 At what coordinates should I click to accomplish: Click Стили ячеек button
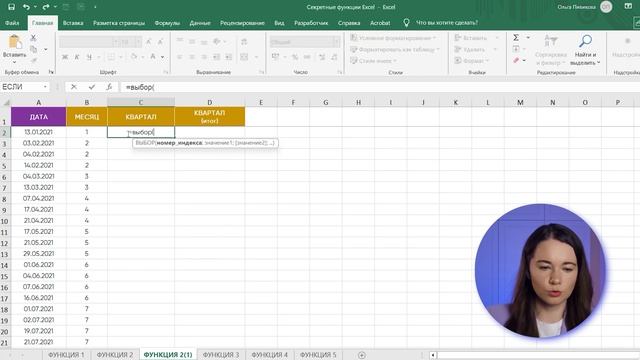tap(373, 60)
